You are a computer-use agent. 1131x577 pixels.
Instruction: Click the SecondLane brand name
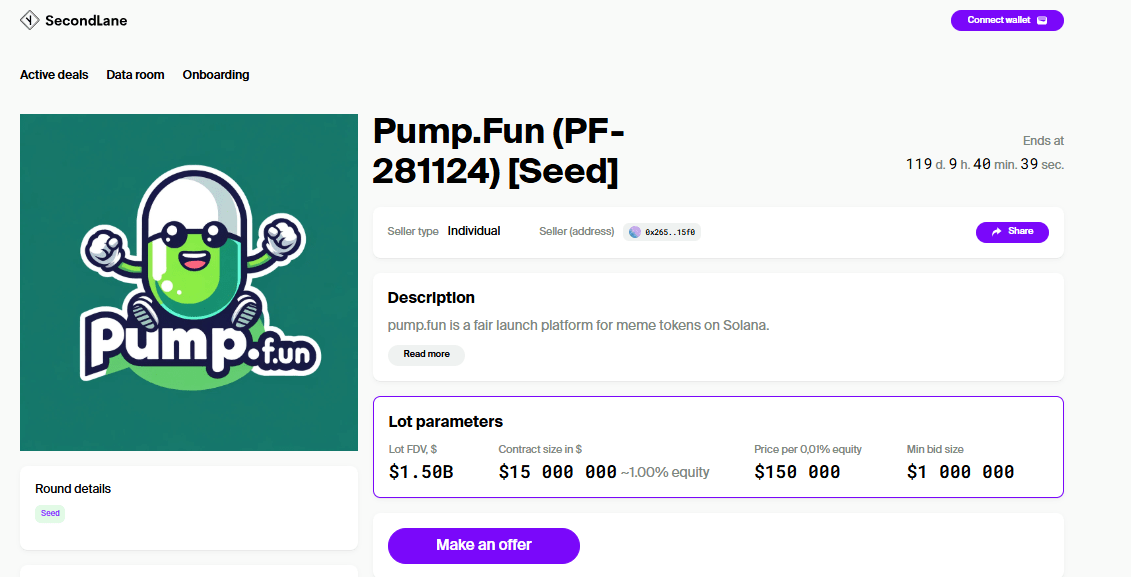(x=86, y=20)
